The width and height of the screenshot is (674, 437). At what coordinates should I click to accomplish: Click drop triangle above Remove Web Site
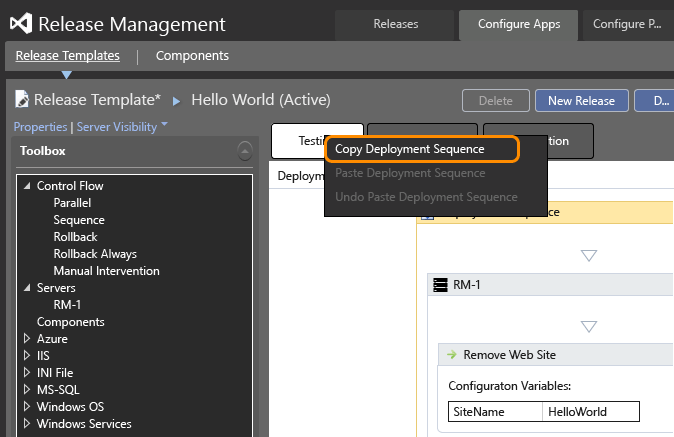[x=588, y=327]
